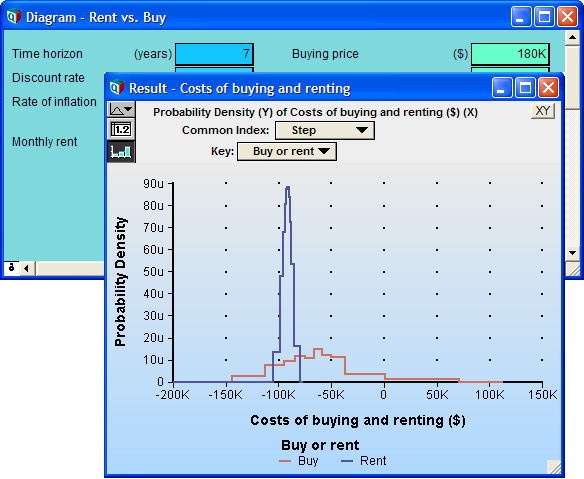The width and height of the screenshot is (584, 479).
Task: Click the Result window Analytica icon
Action: pyautogui.click(x=117, y=88)
